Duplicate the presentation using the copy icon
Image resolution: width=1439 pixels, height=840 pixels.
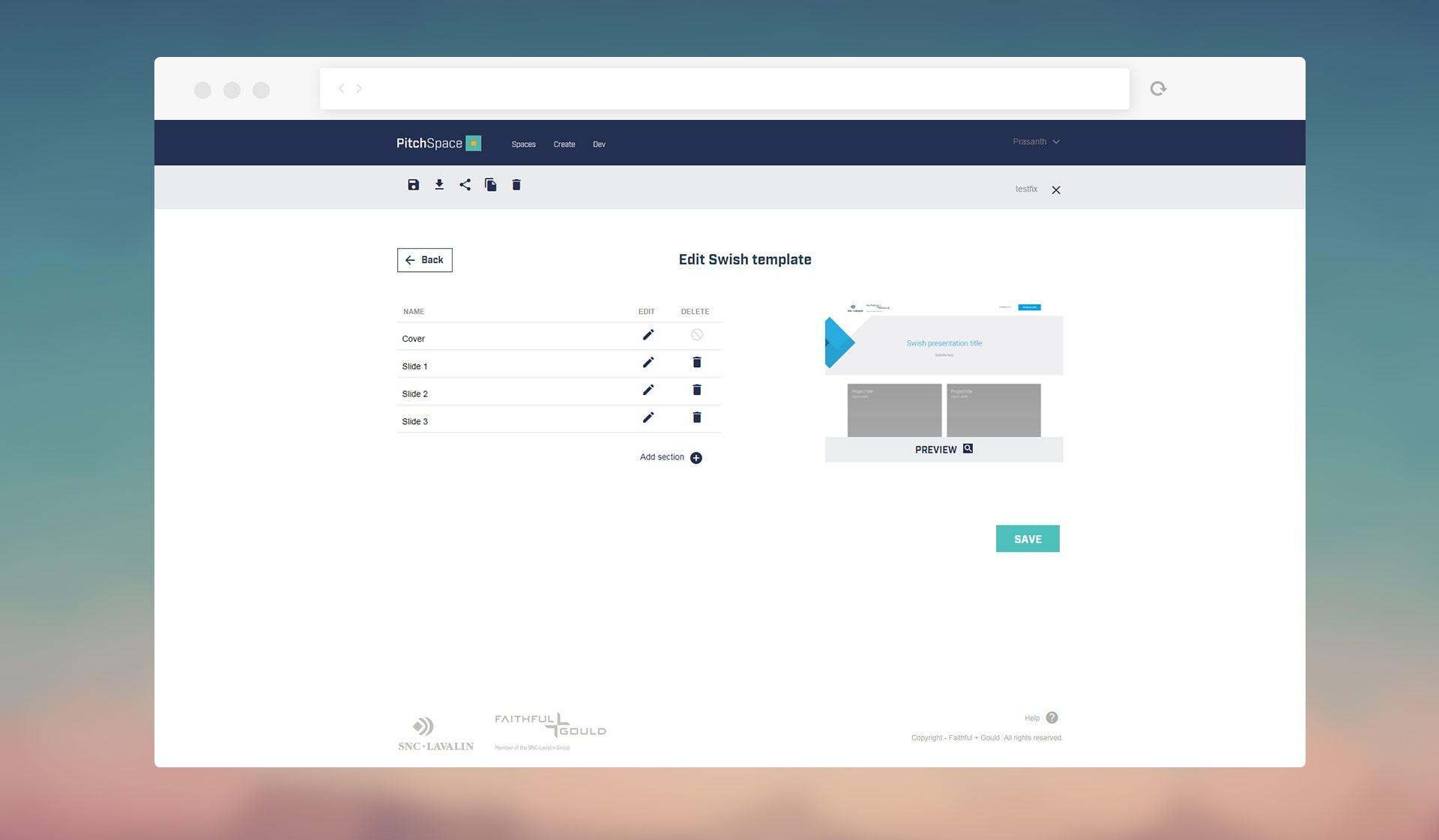point(491,184)
